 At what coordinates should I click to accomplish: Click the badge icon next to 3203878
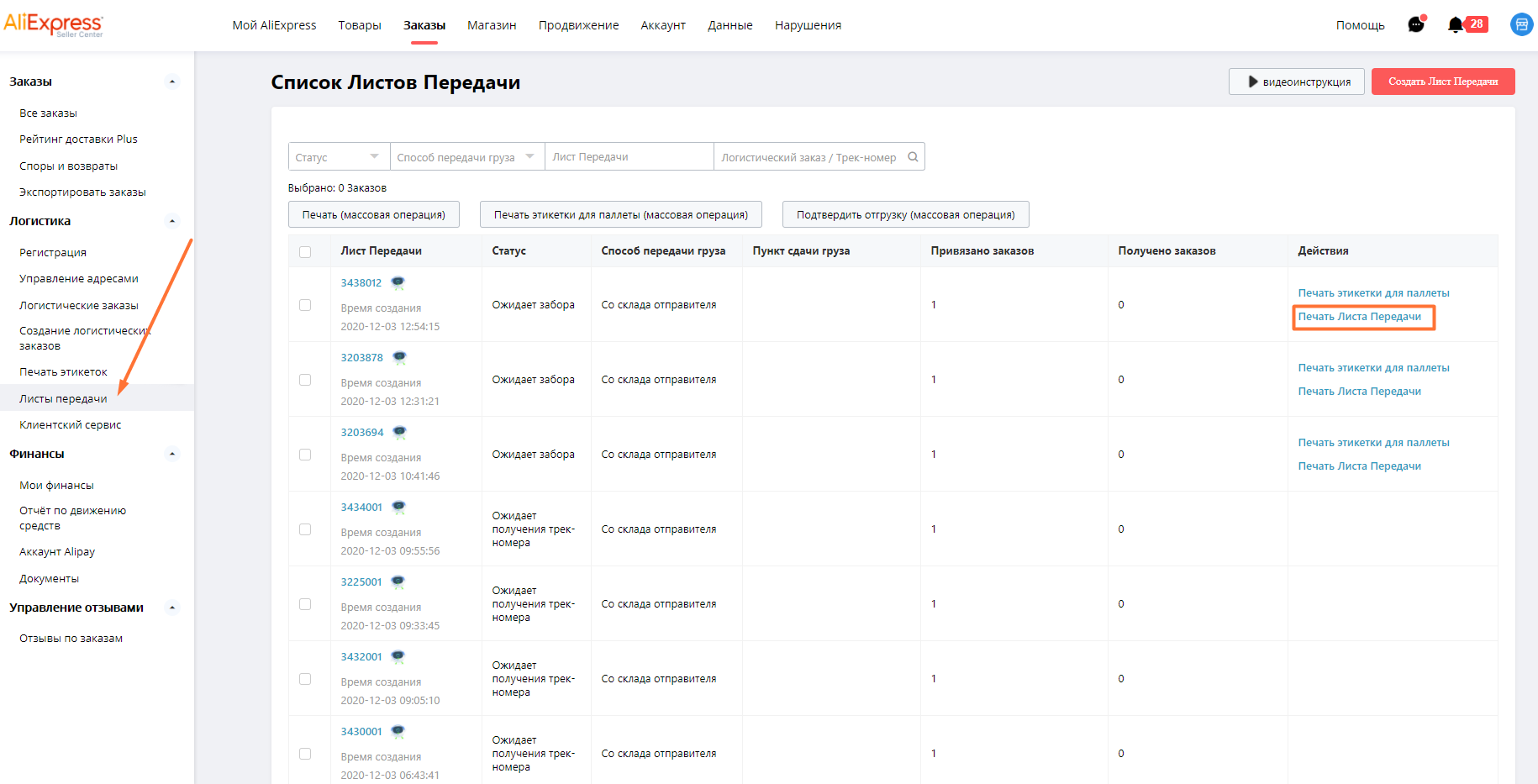point(399,357)
